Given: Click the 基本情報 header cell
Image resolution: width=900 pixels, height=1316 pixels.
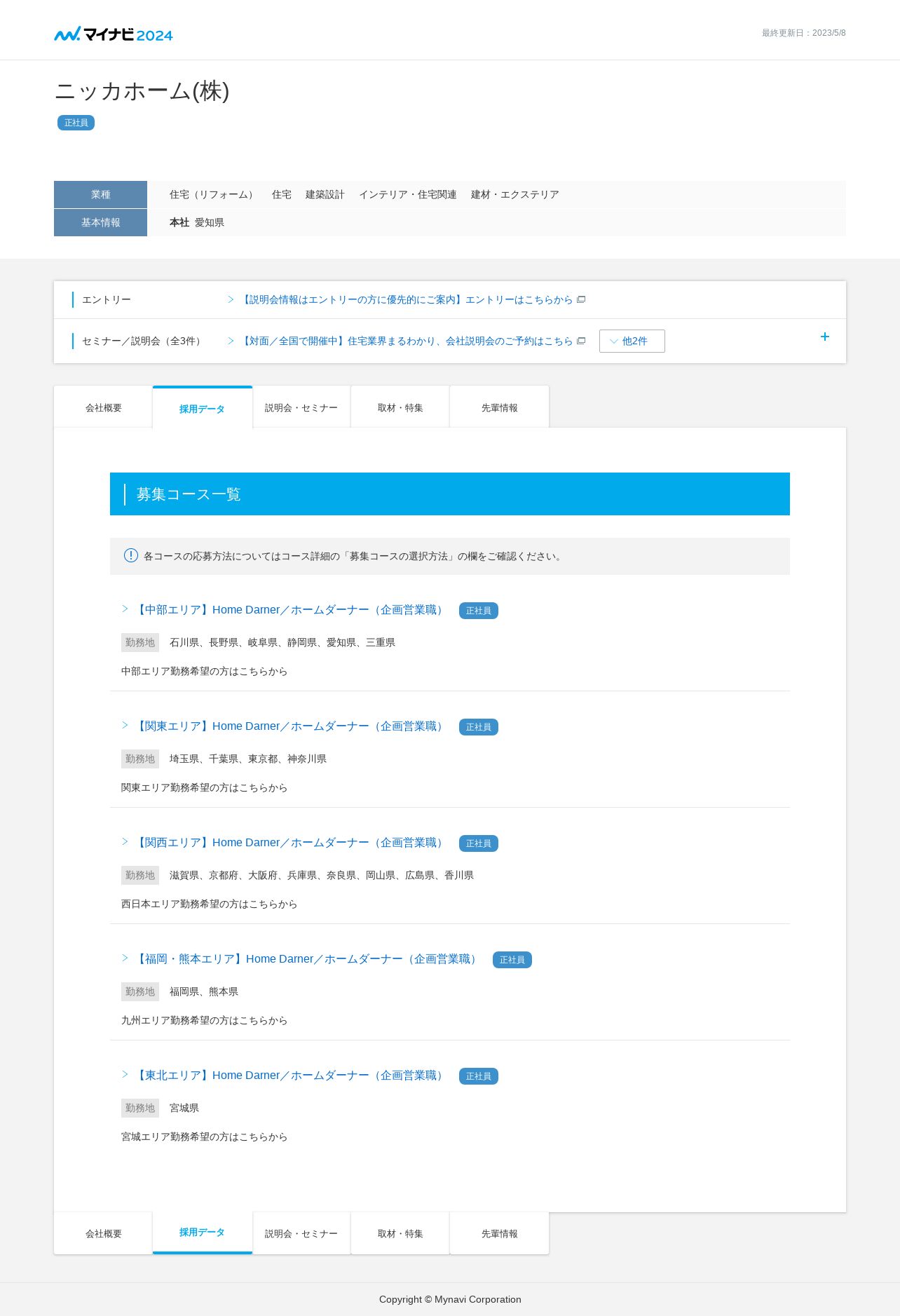Looking at the screenshot, I should point(100,222).
